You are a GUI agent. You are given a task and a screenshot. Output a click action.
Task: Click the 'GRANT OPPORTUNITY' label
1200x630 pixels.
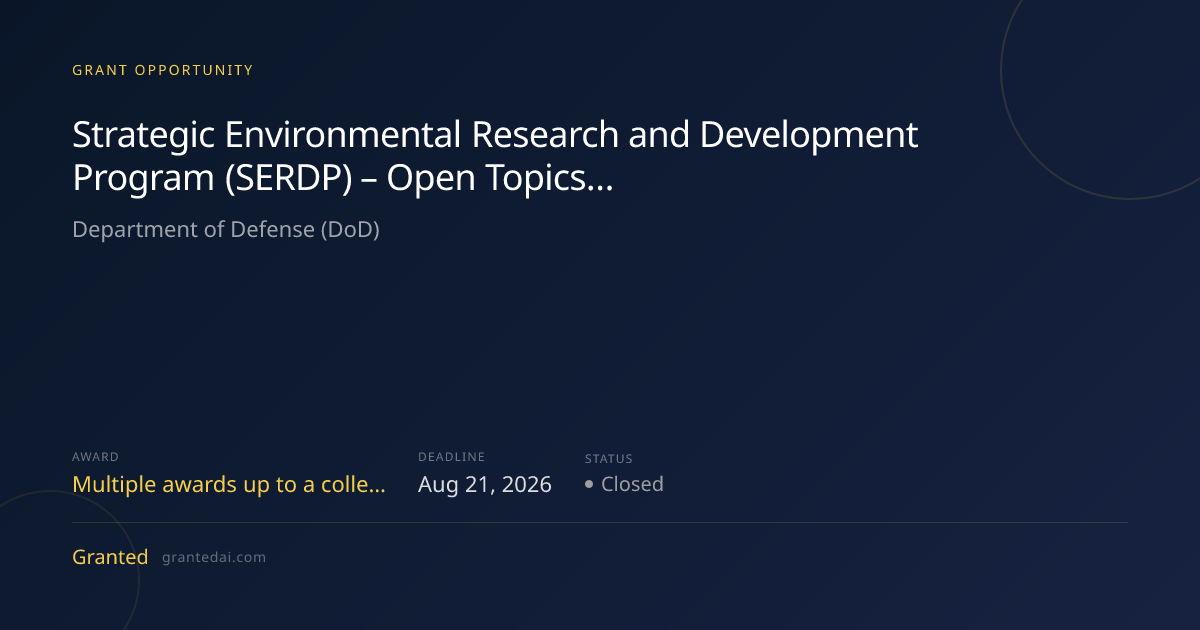[x=163, y=70]
